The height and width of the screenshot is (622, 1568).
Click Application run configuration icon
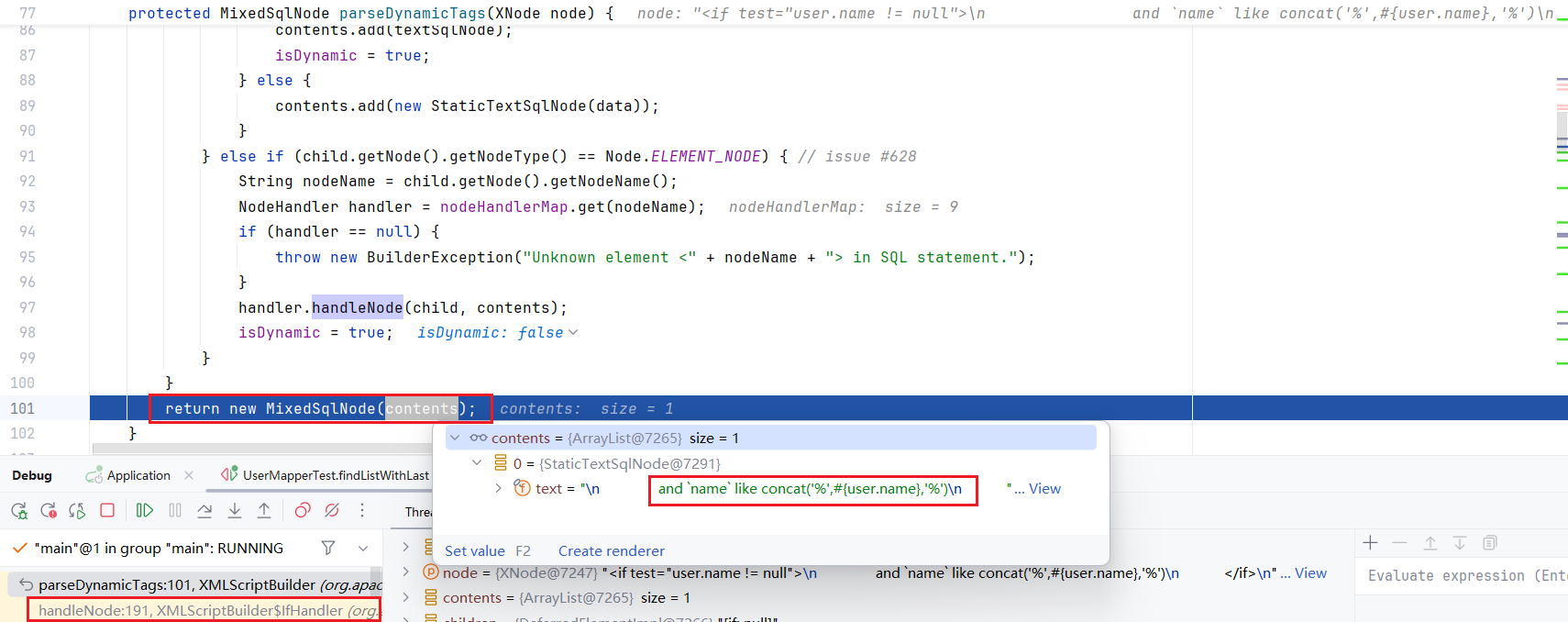click(94, 475)
